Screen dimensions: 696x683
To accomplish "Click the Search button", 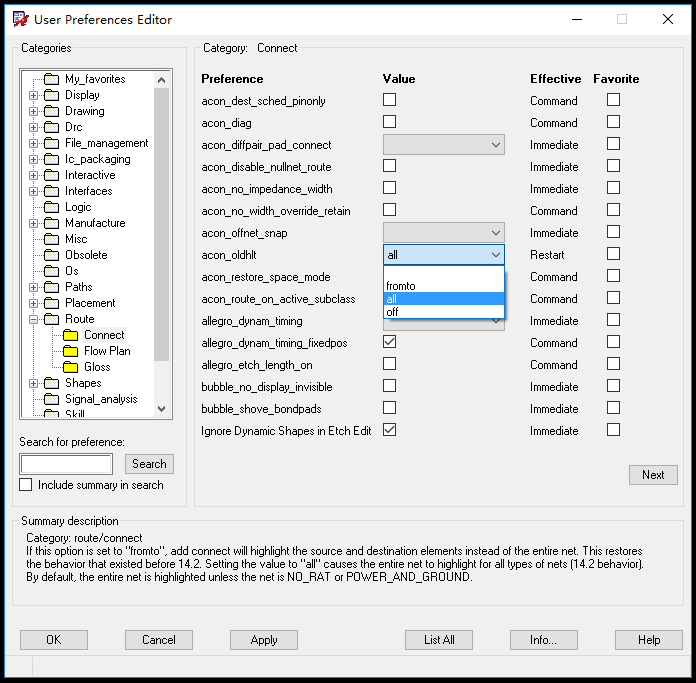I will [149, 464].
